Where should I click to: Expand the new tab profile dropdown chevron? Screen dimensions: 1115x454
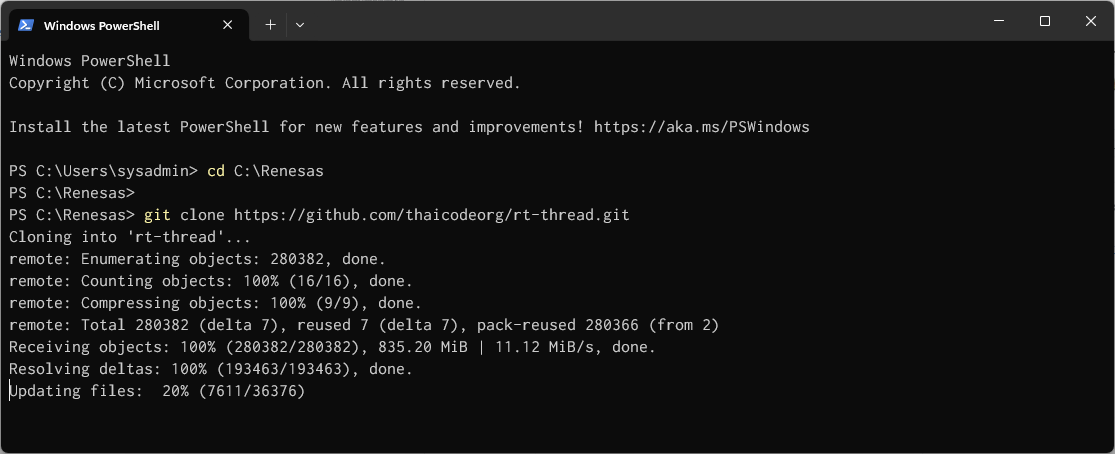(x=300, y=25)
